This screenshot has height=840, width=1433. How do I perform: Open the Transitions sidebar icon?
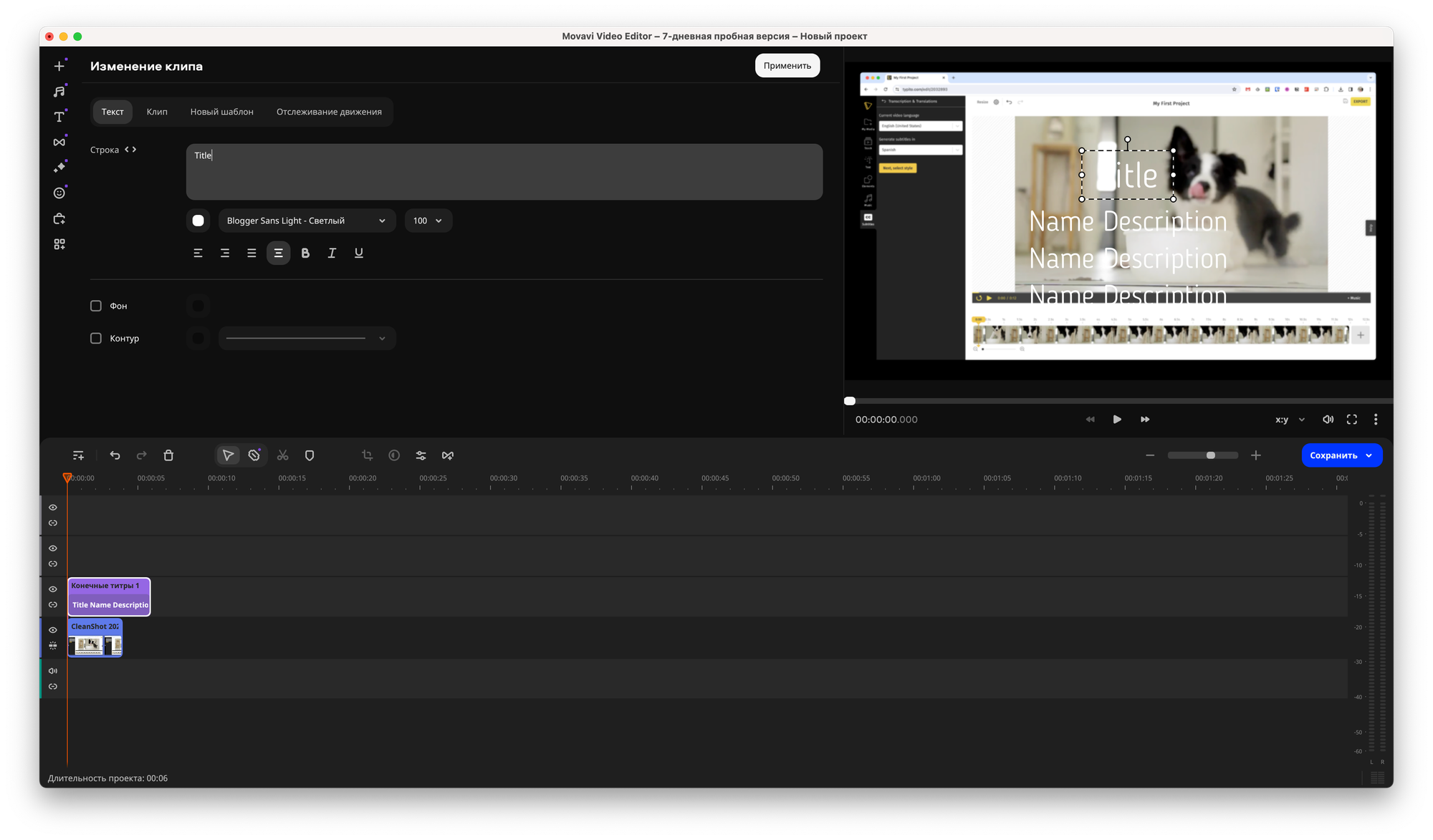[59, 142]
